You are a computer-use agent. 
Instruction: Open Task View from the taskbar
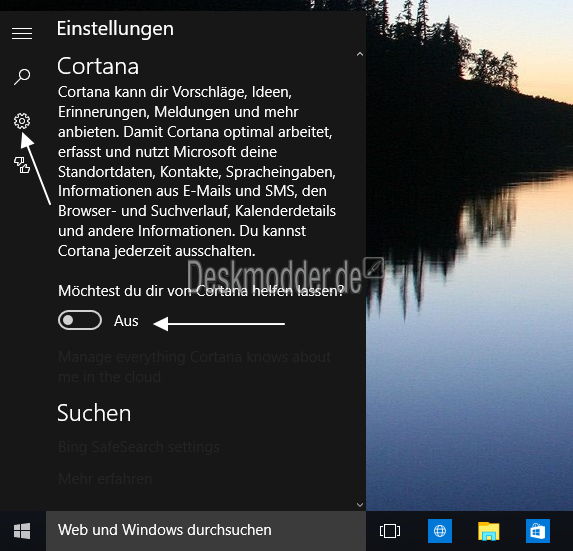pos(390,531)
